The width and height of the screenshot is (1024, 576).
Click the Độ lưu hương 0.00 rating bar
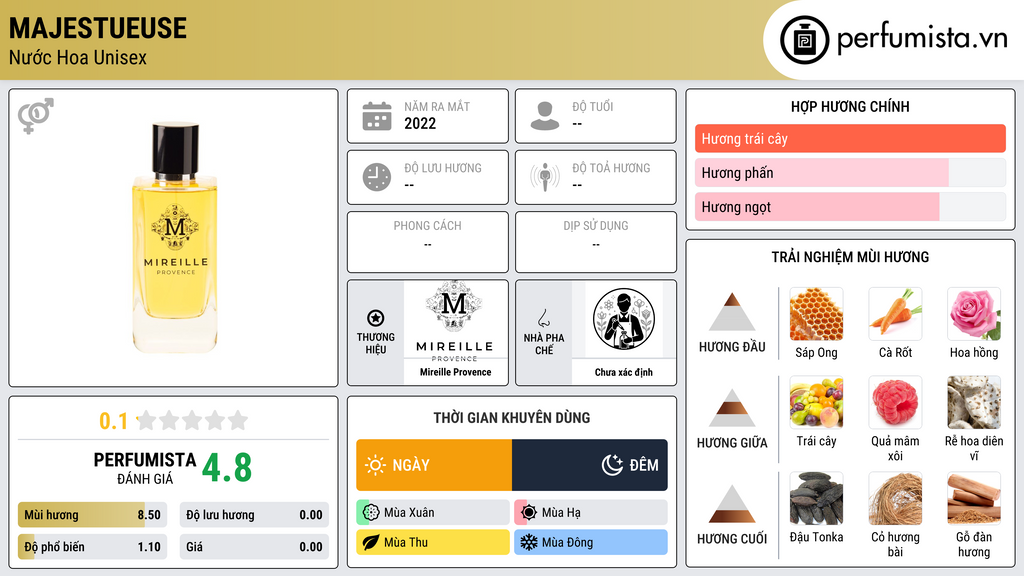tap(254, 515)
